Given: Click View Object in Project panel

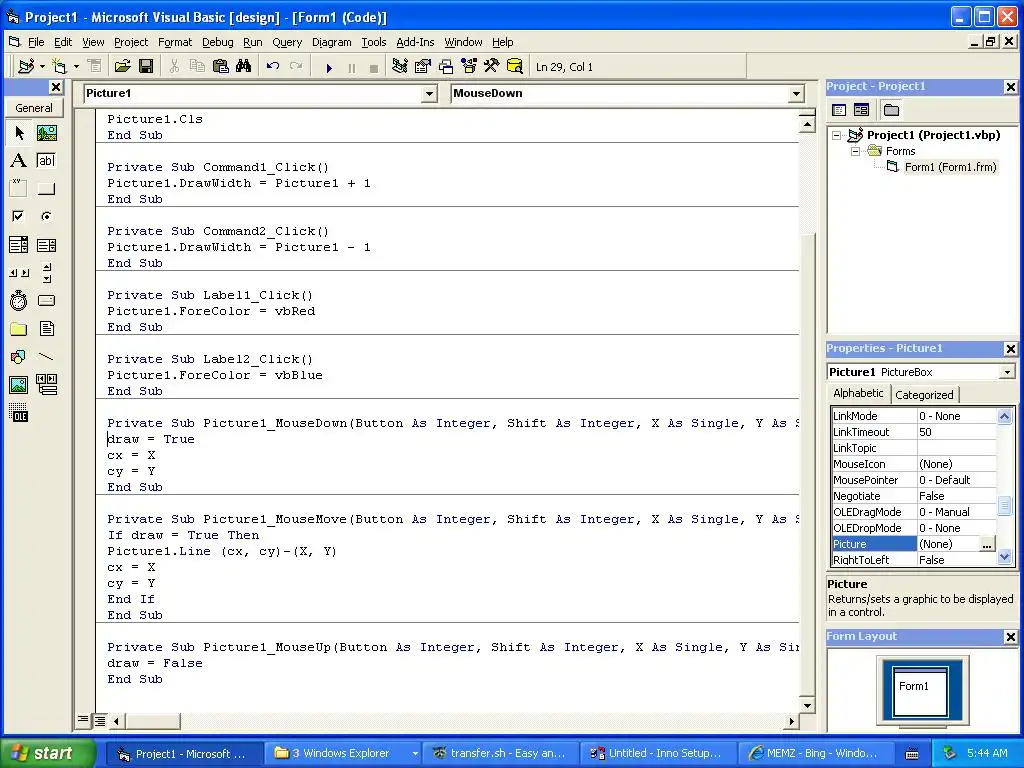Looking at the screenshot, I should coord(861,110).
